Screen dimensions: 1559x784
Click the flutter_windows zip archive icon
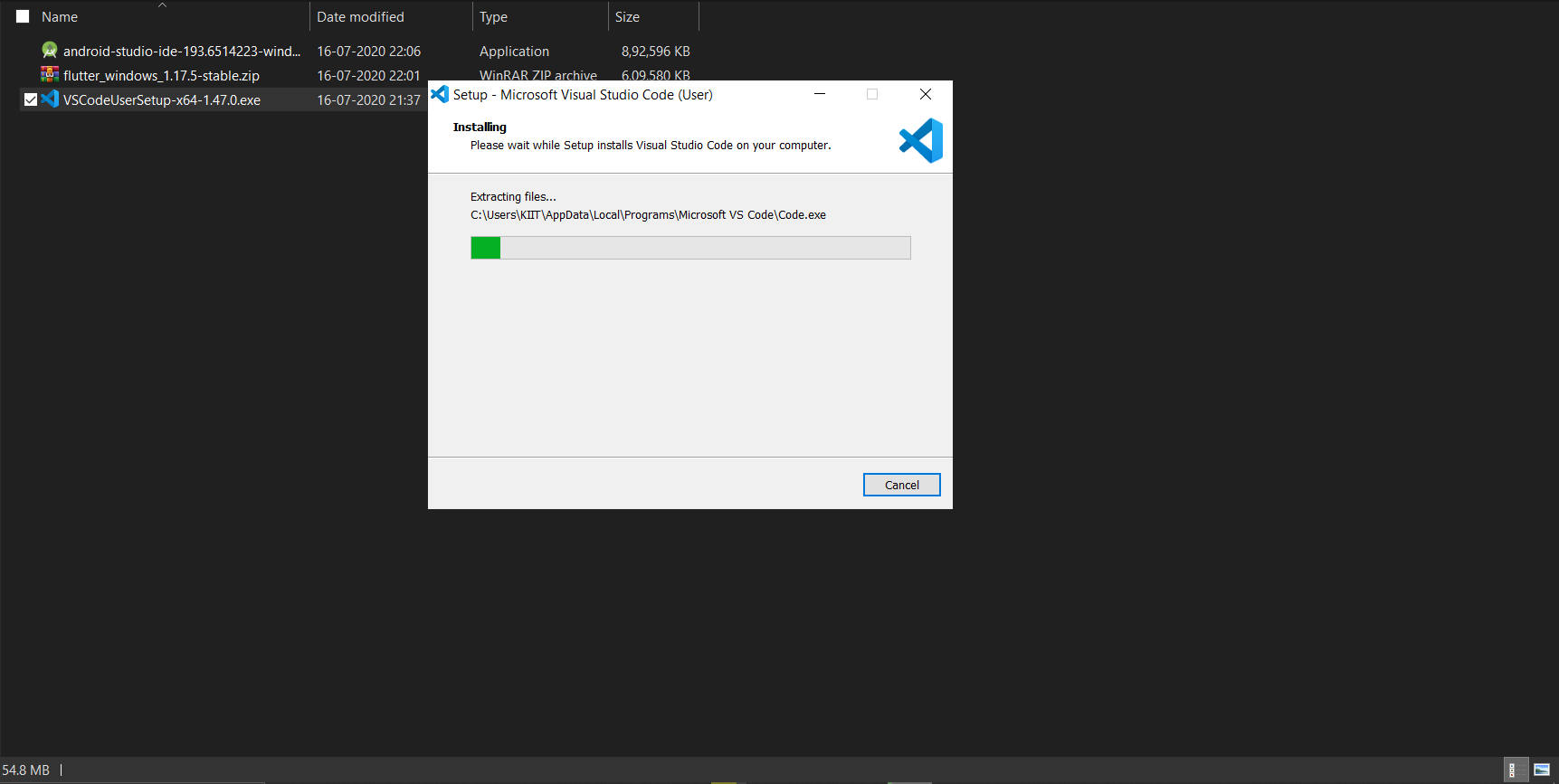pyautogui.click(x=50, y=75)
